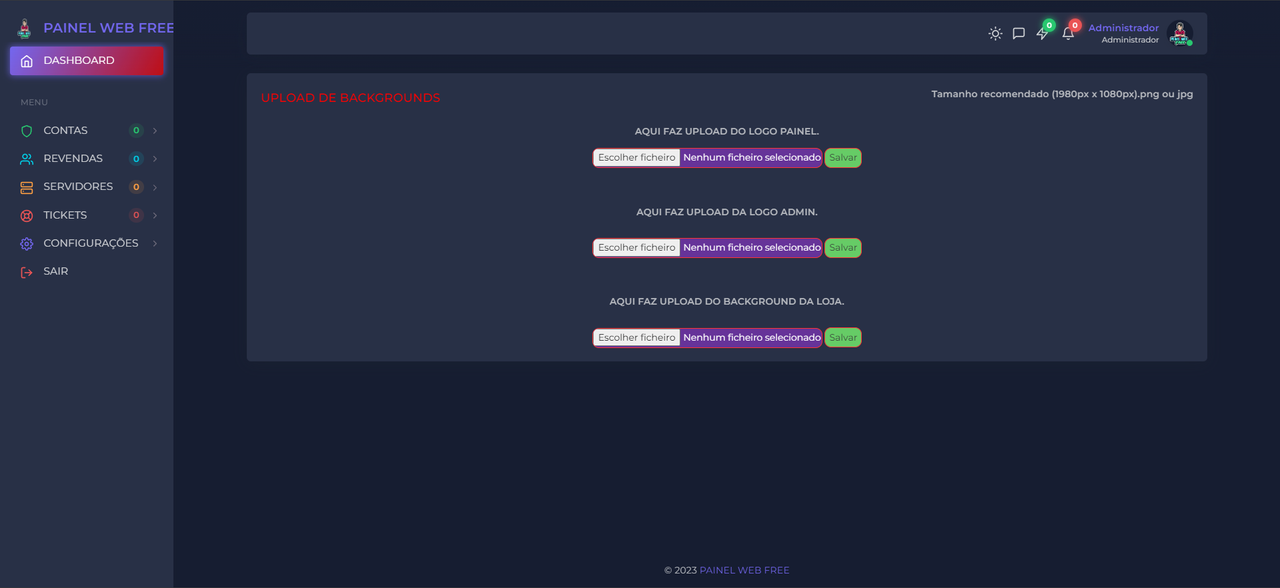Click the administrator avatar picture
Image resolution: width=1280 pixels, height=588 pixels.
(x=1180, y=33)
